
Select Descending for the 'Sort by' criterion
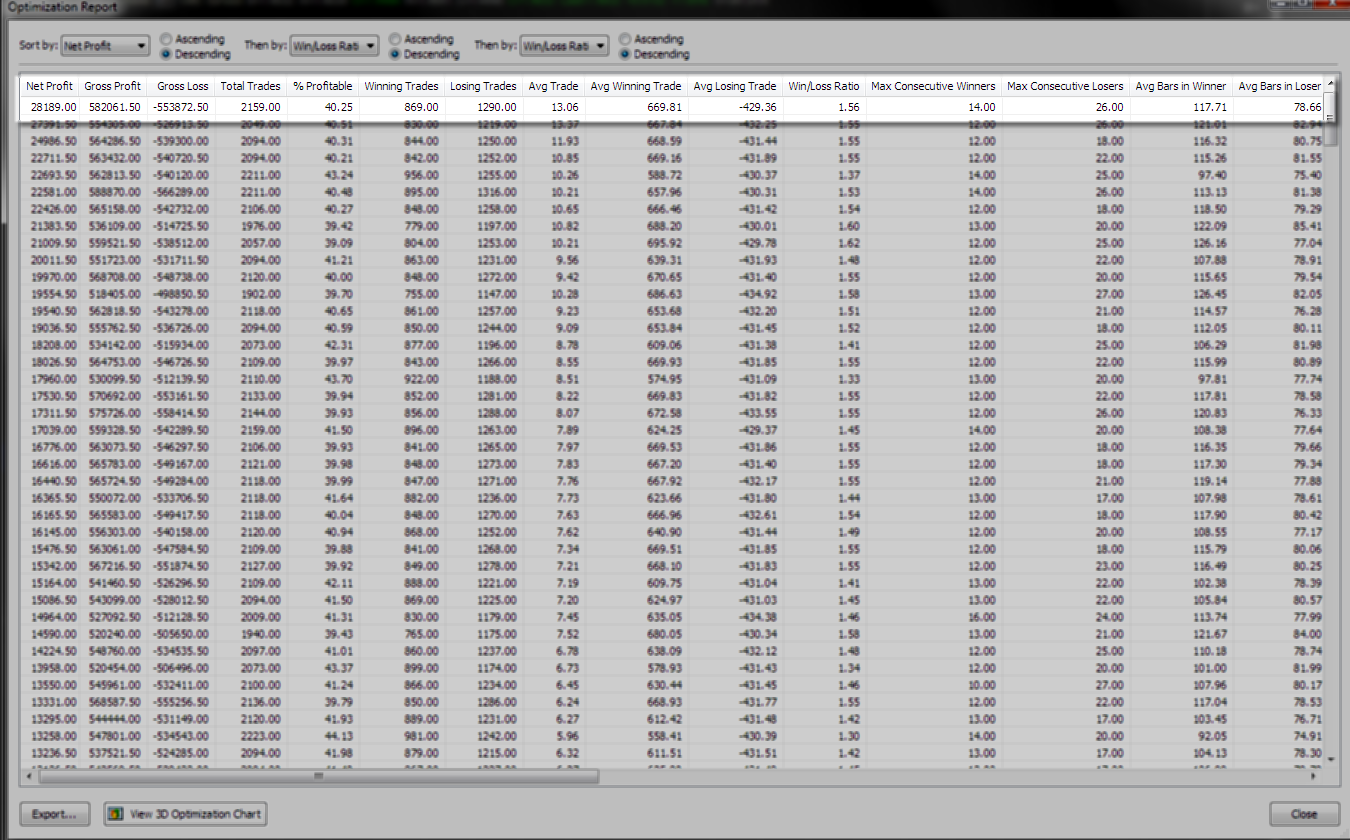pos(195,54)
